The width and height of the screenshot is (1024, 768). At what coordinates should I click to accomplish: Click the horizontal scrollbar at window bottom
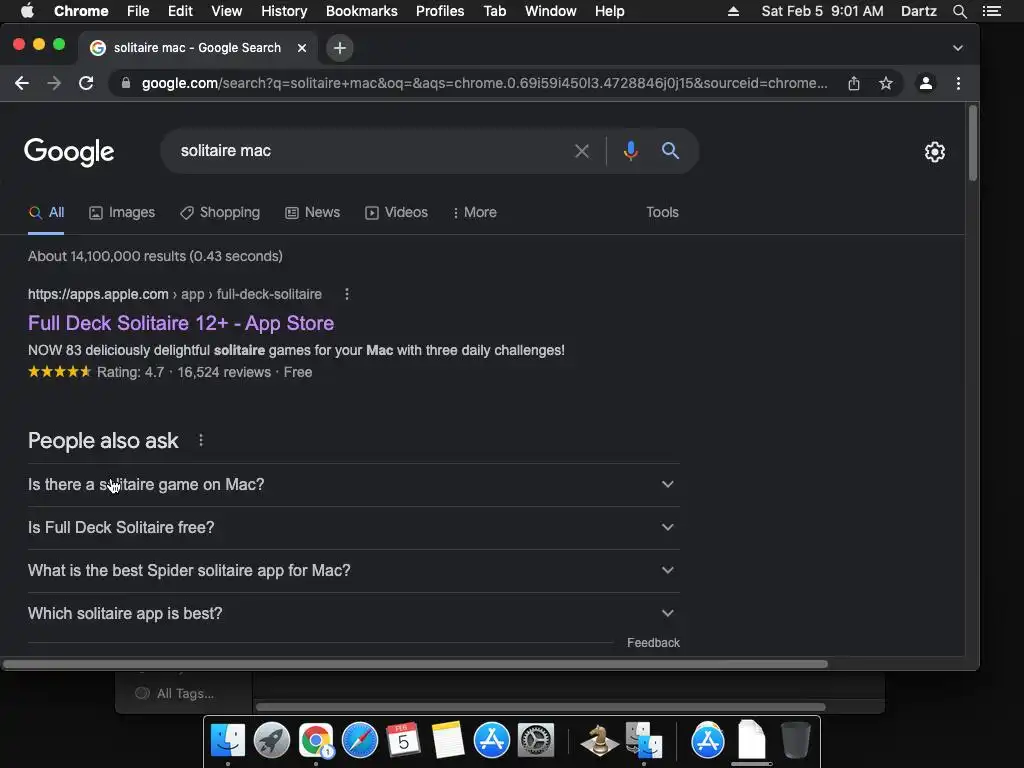click(415, 664)
